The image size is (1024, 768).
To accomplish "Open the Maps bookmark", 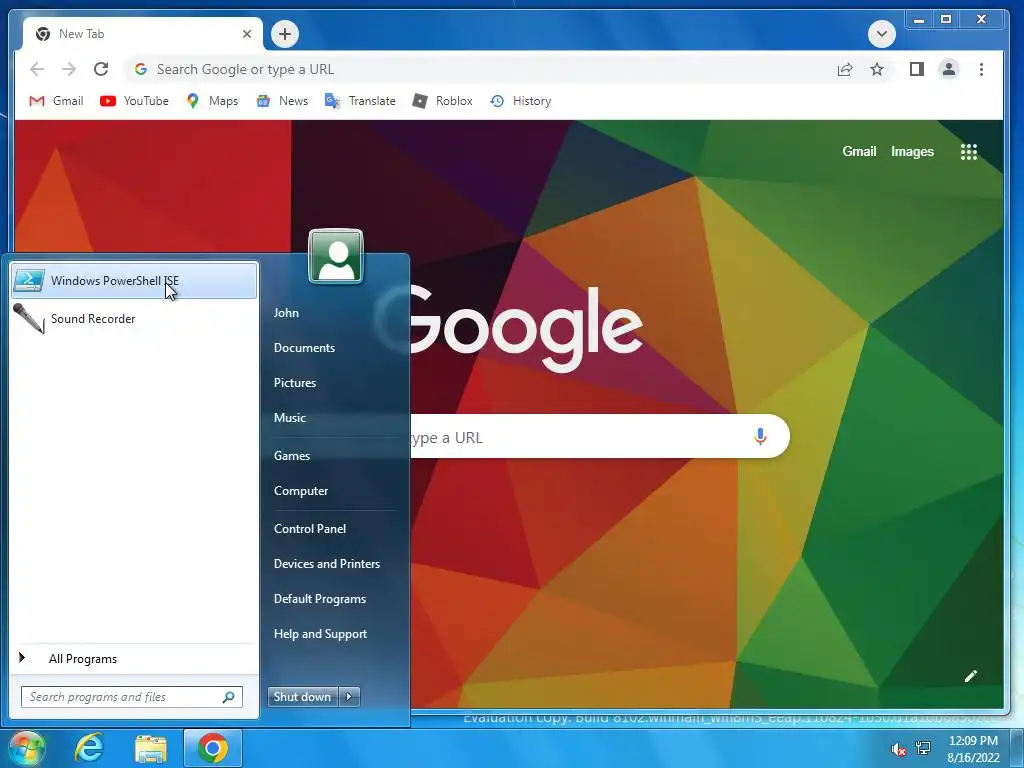I will point(212,101).
